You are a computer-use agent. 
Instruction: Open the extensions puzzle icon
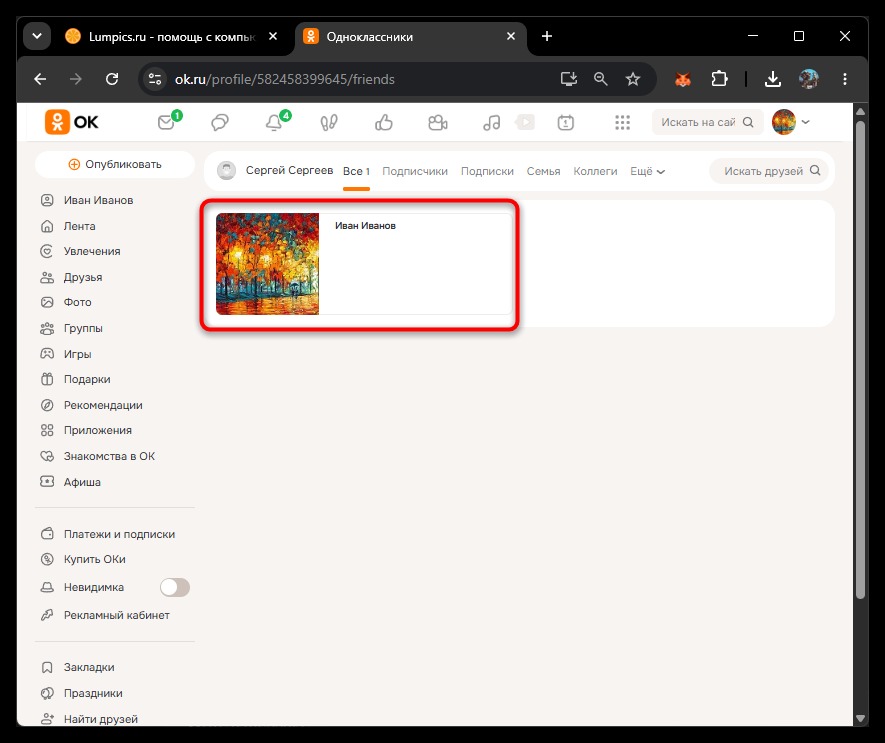click(x=719, y=79)
